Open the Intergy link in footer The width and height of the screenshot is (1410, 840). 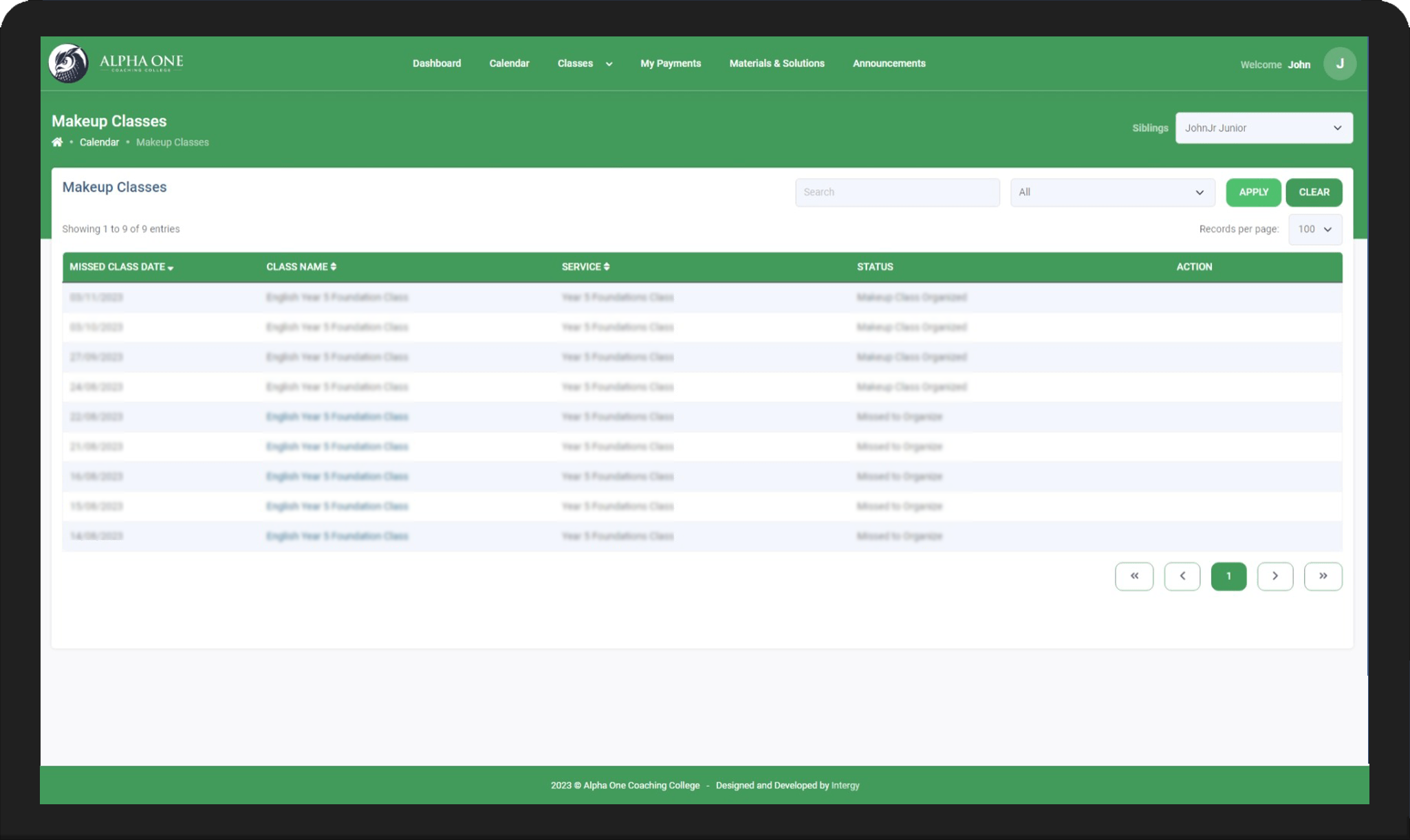(845, 786)
